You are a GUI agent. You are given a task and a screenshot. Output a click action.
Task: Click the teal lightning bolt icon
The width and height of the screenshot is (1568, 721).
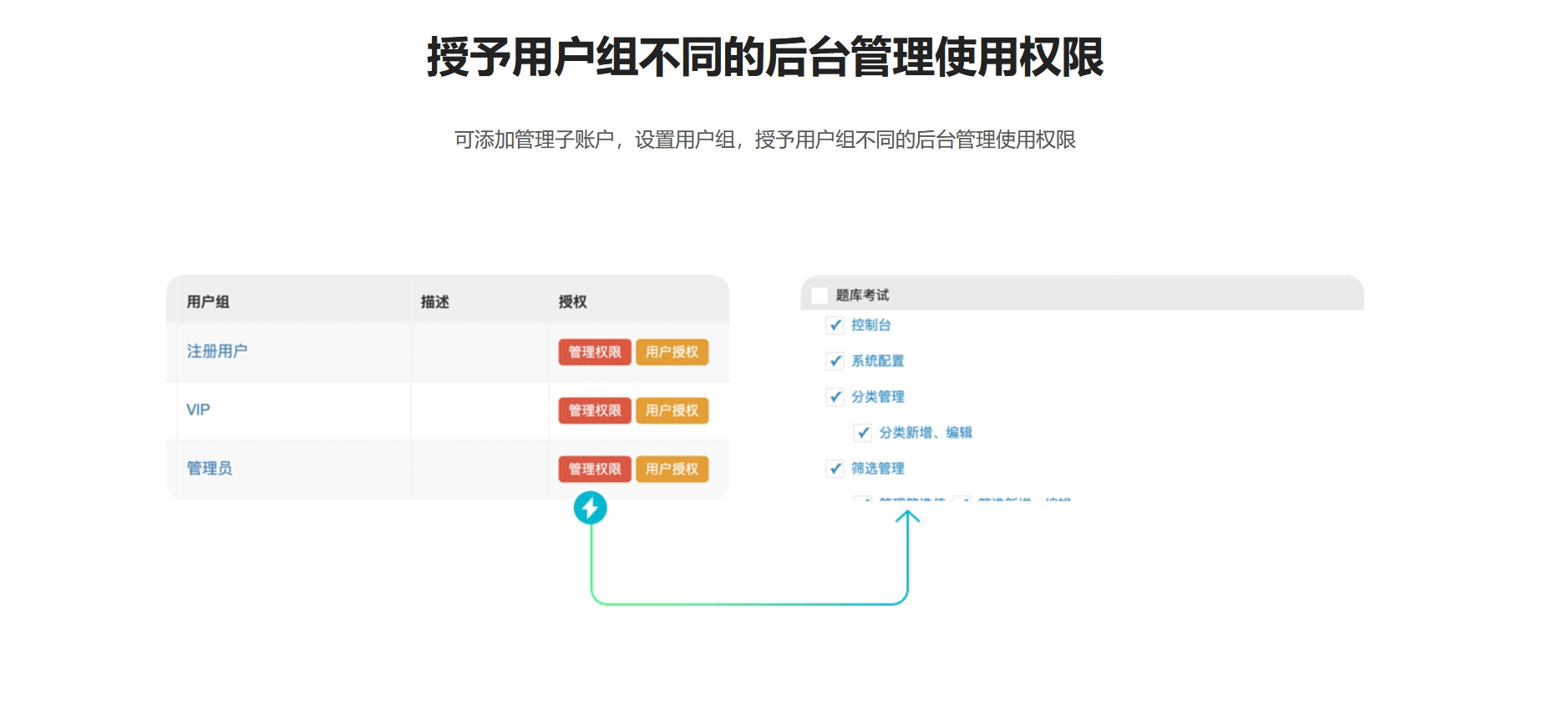click(590, 508)
